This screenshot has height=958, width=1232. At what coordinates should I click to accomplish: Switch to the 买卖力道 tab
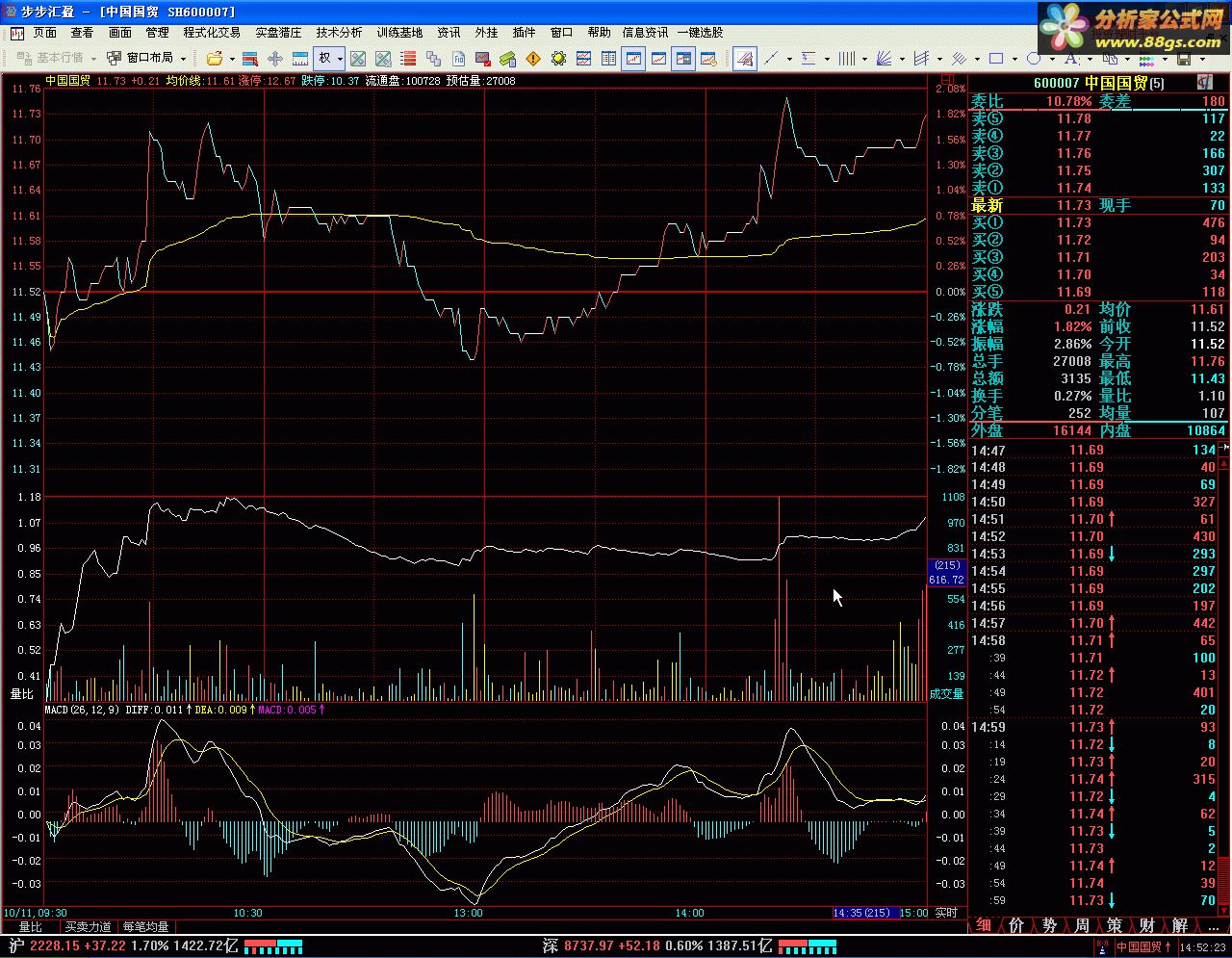click(88, 926)
